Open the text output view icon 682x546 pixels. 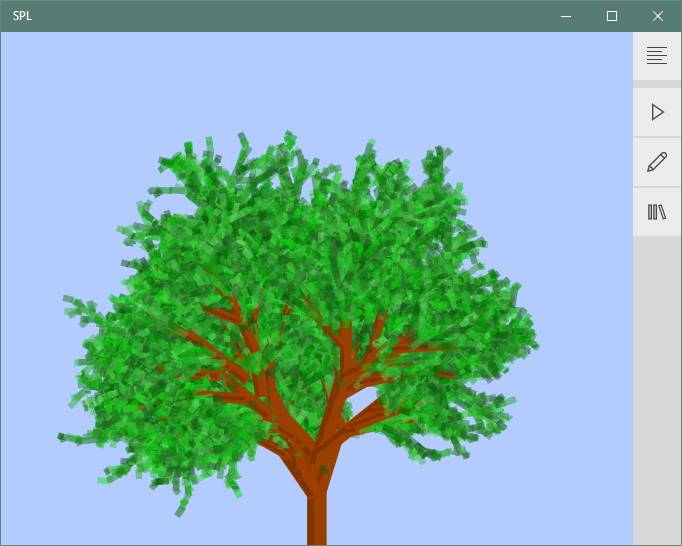(x=657, y=56)
